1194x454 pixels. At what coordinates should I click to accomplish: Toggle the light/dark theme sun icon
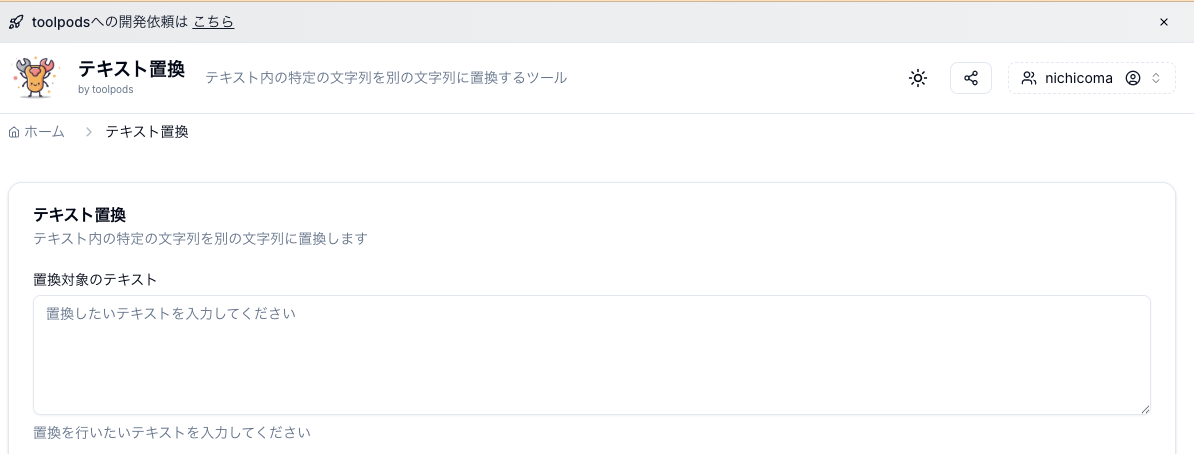tap(918, 78)
